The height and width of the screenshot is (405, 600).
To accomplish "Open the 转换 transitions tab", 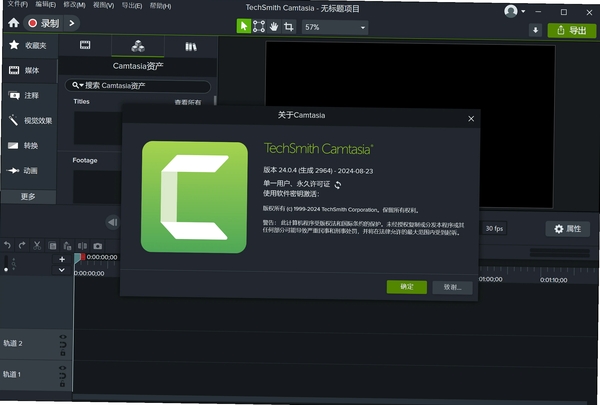I will 30,145.
